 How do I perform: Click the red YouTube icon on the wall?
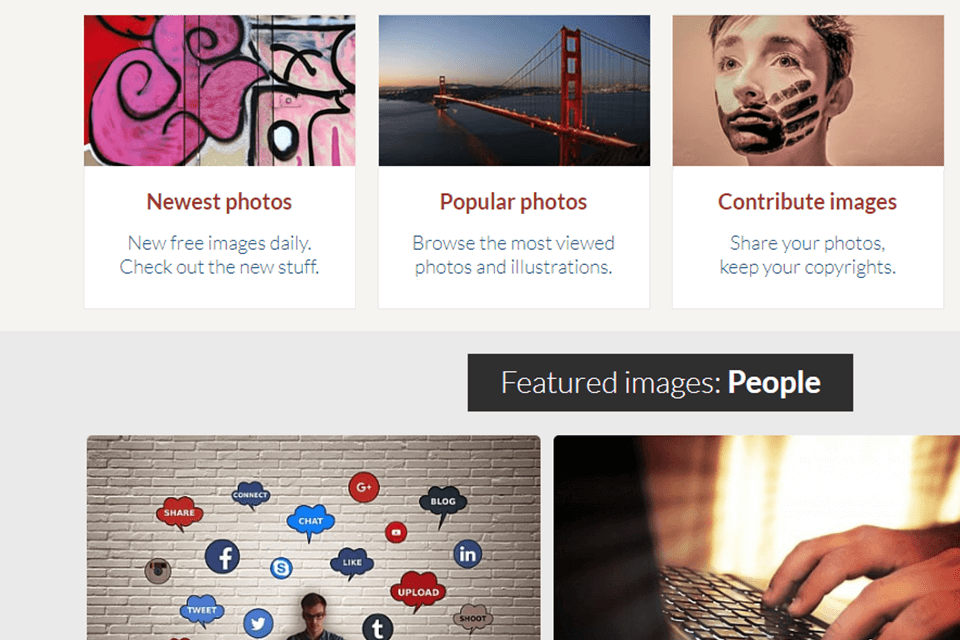pyautogui.click(x=396, y=532)
